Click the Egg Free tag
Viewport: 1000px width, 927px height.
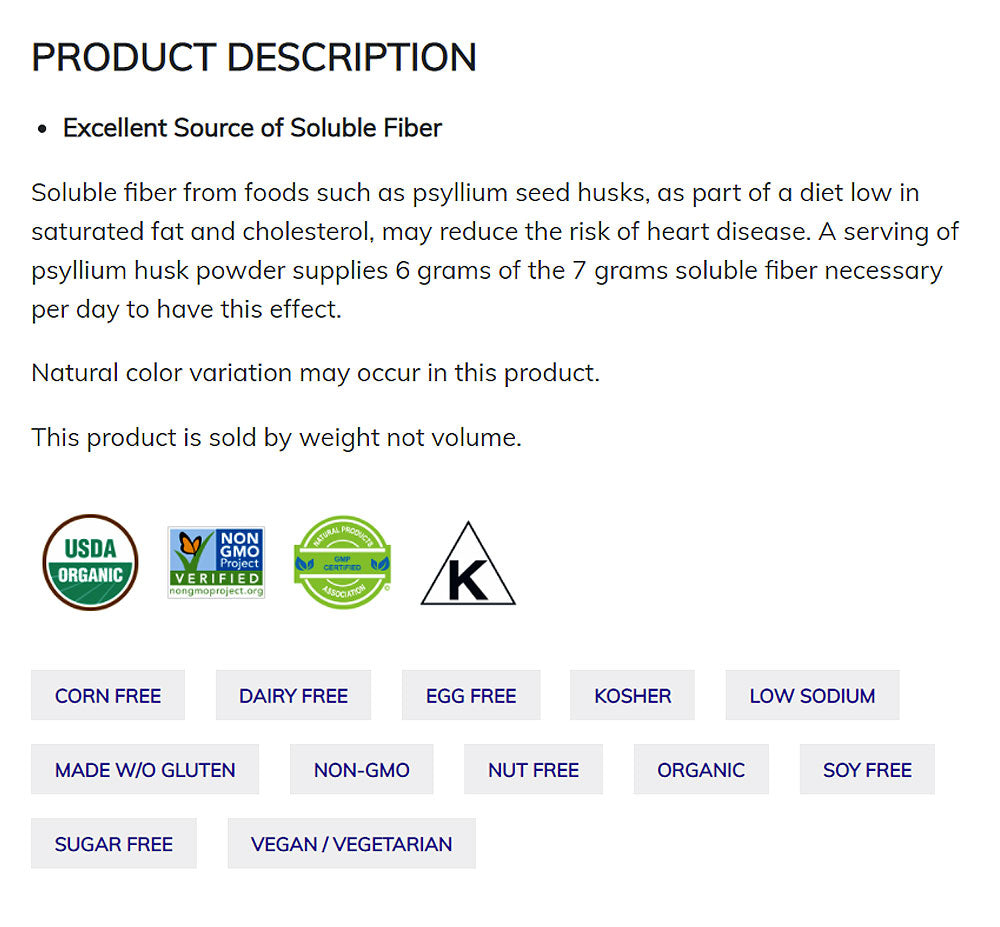[x=471, y=696]
